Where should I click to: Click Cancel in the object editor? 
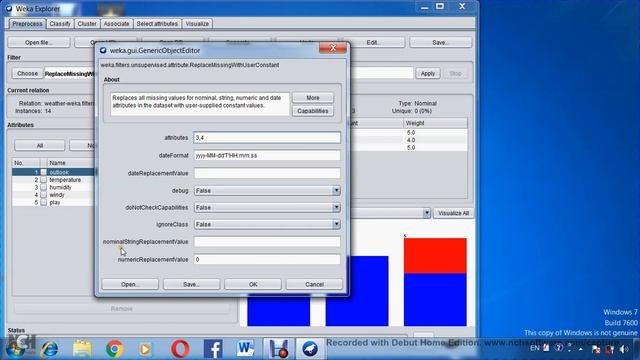314,284
